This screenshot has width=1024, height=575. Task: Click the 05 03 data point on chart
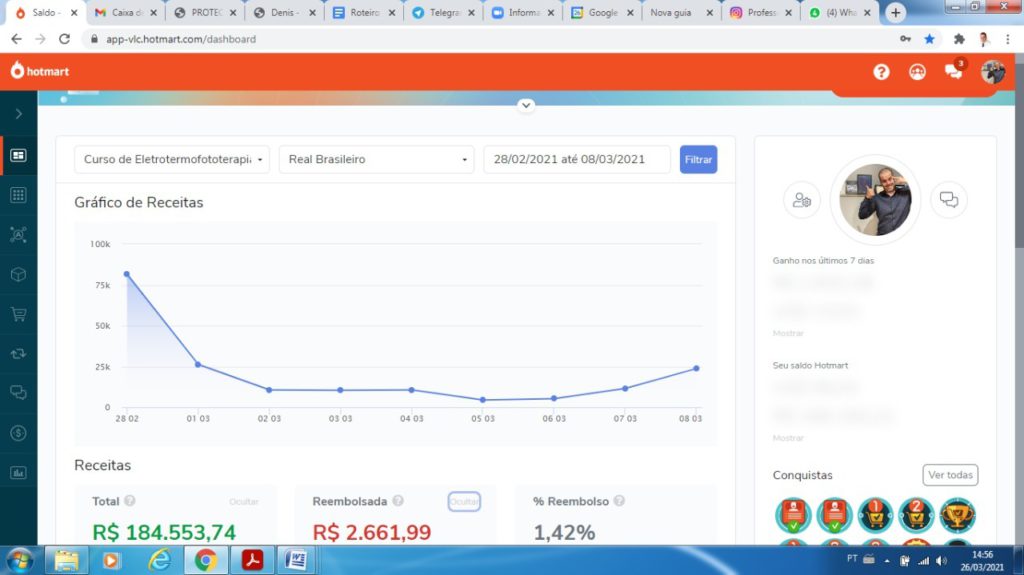[483, 400]
